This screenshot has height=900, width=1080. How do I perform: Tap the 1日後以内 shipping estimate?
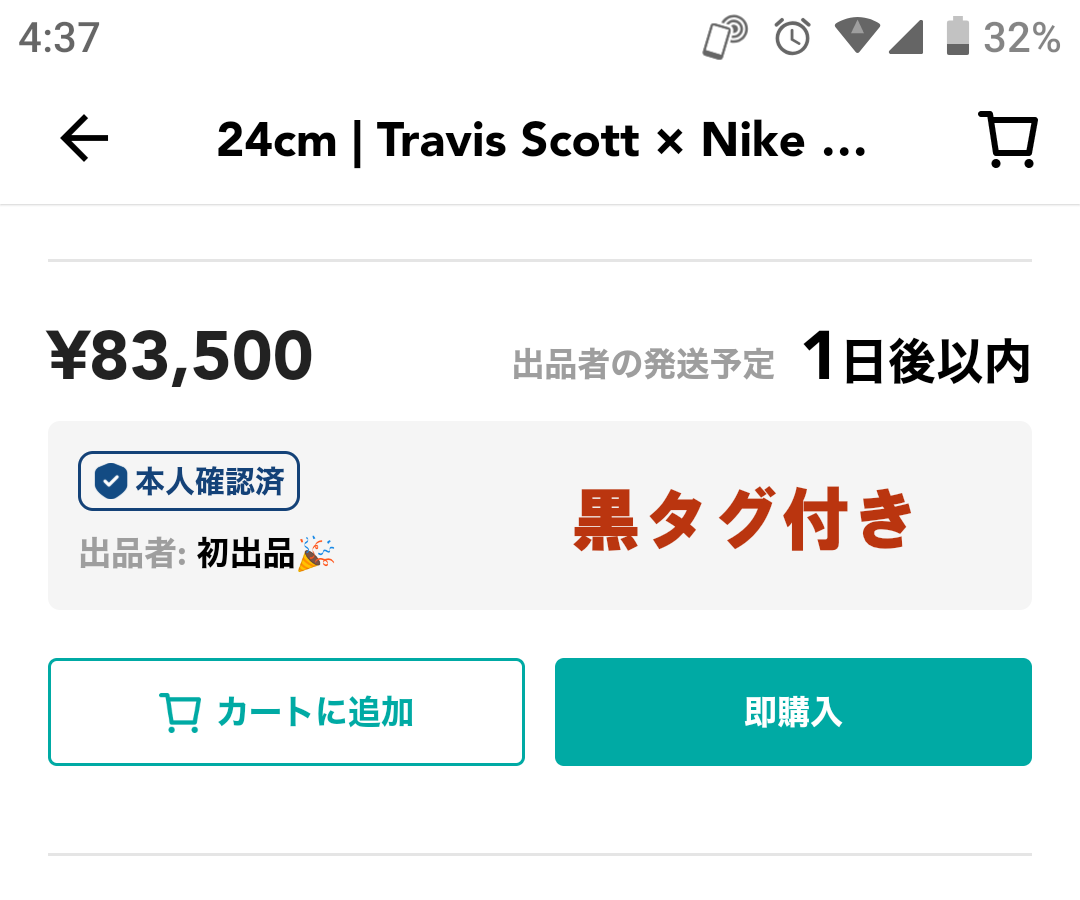[915, 360]
